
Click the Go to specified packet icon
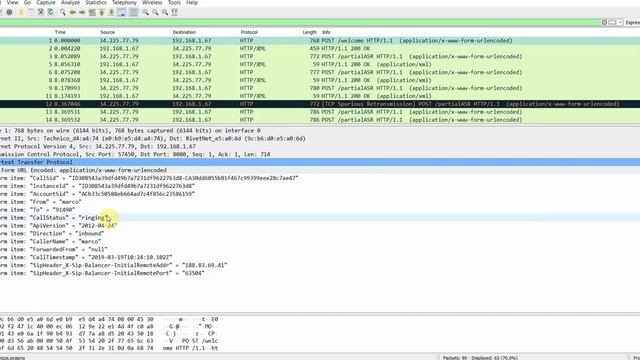pyautogui.click(x=92, y=12)
